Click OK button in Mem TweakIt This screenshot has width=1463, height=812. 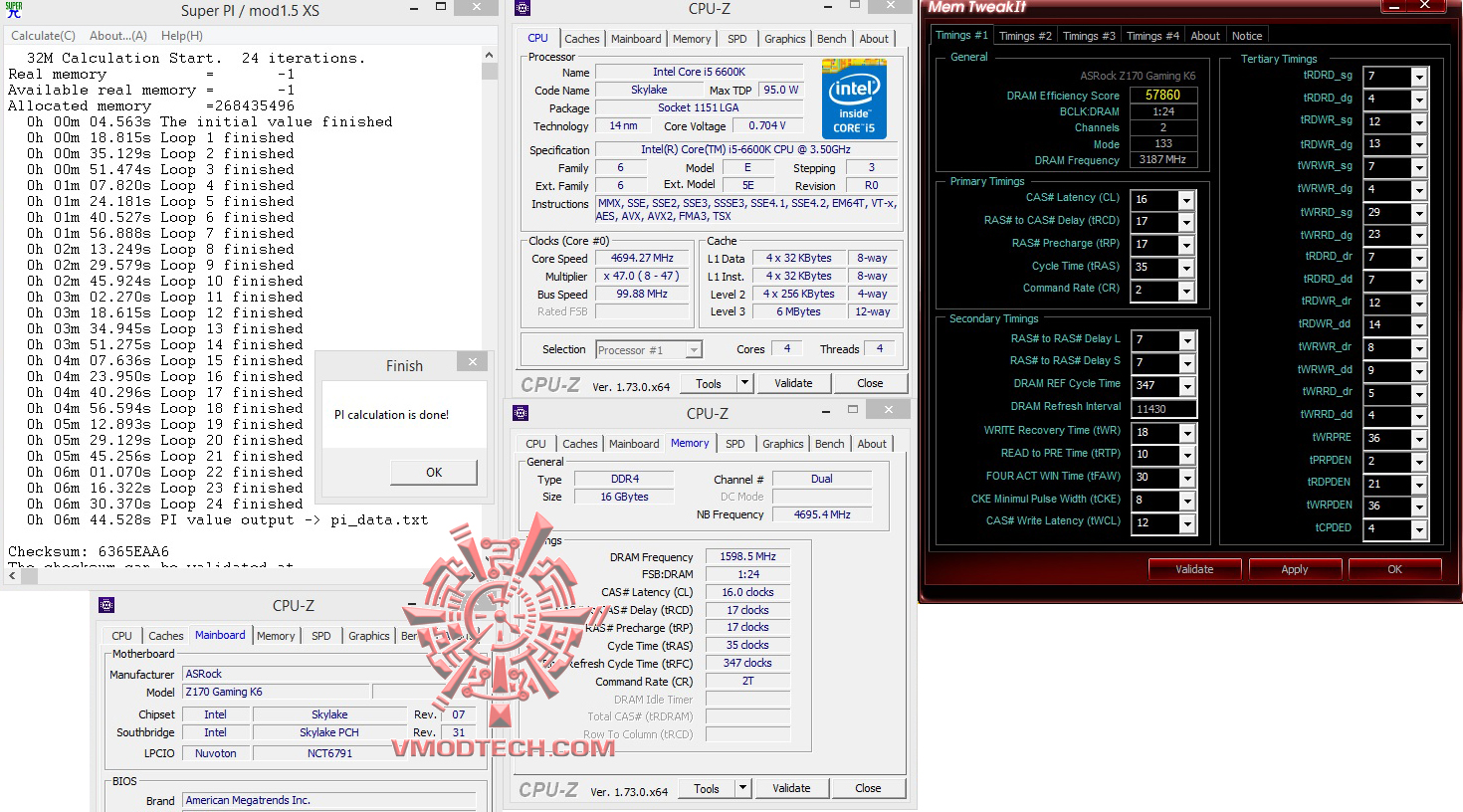tap(1394, 569)
